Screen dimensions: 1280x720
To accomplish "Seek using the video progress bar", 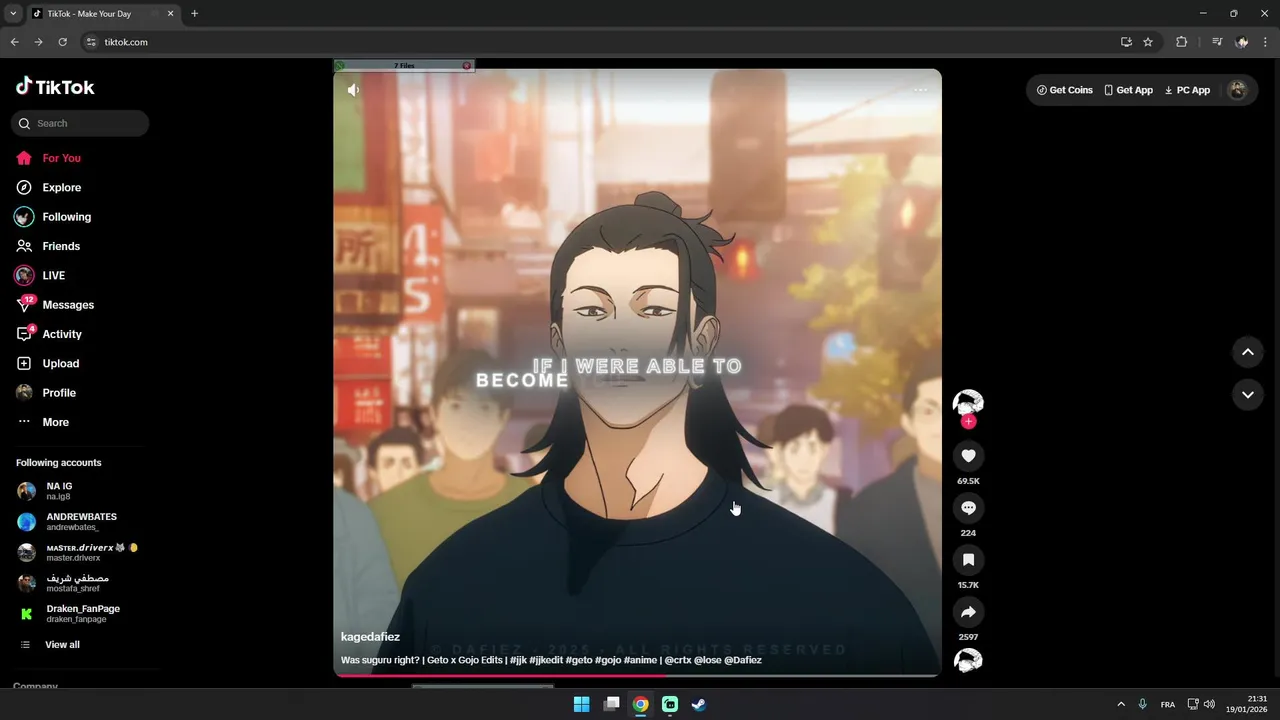I will click(x=637, y=676).
